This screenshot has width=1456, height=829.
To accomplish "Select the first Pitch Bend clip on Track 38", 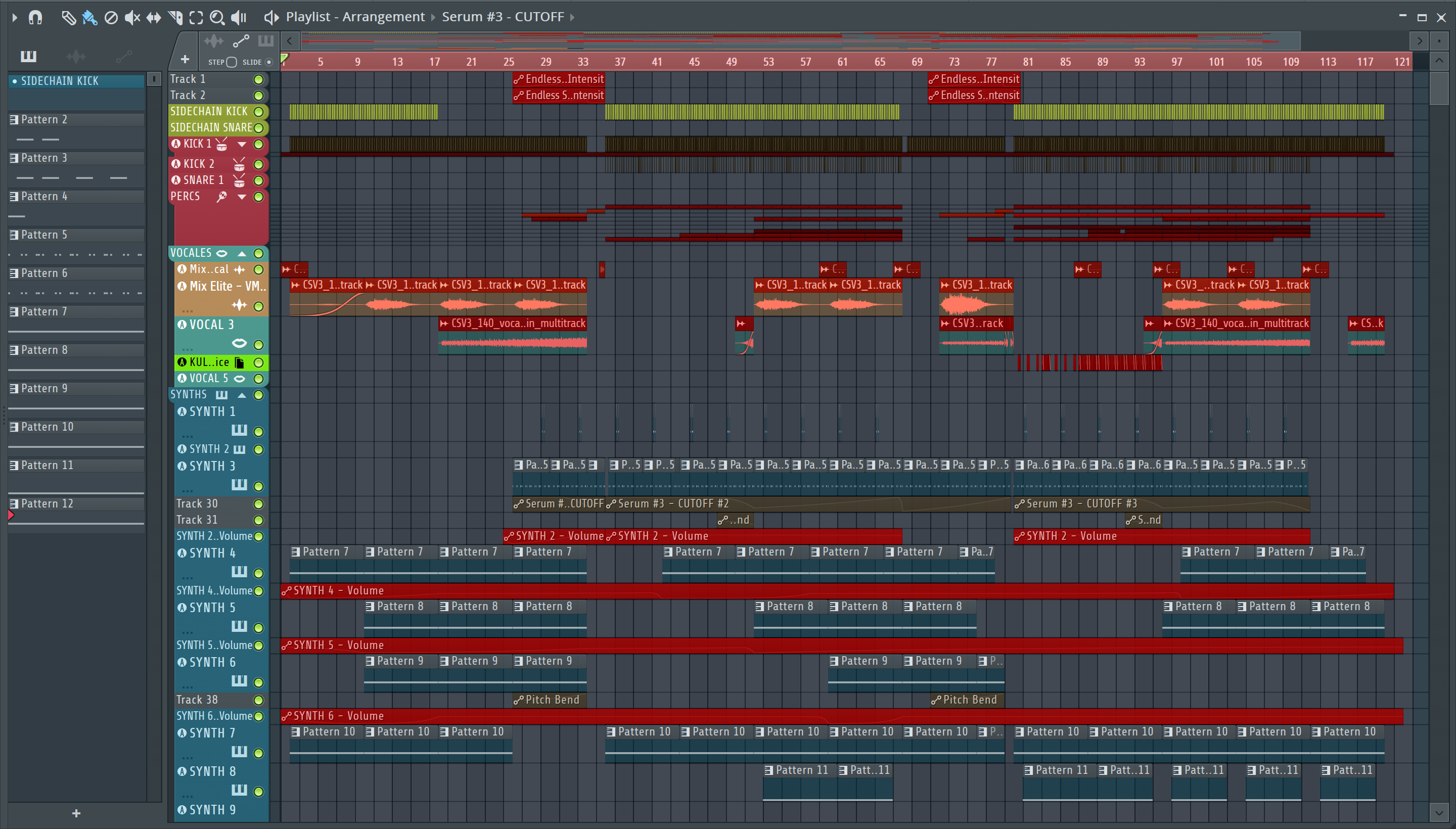I will tap(550, 700).
